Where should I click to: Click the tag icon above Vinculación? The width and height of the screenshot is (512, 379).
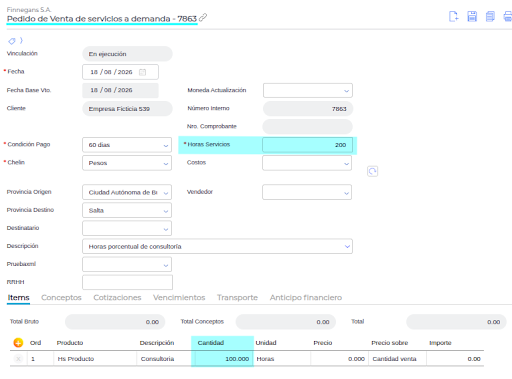coord(12,41)
